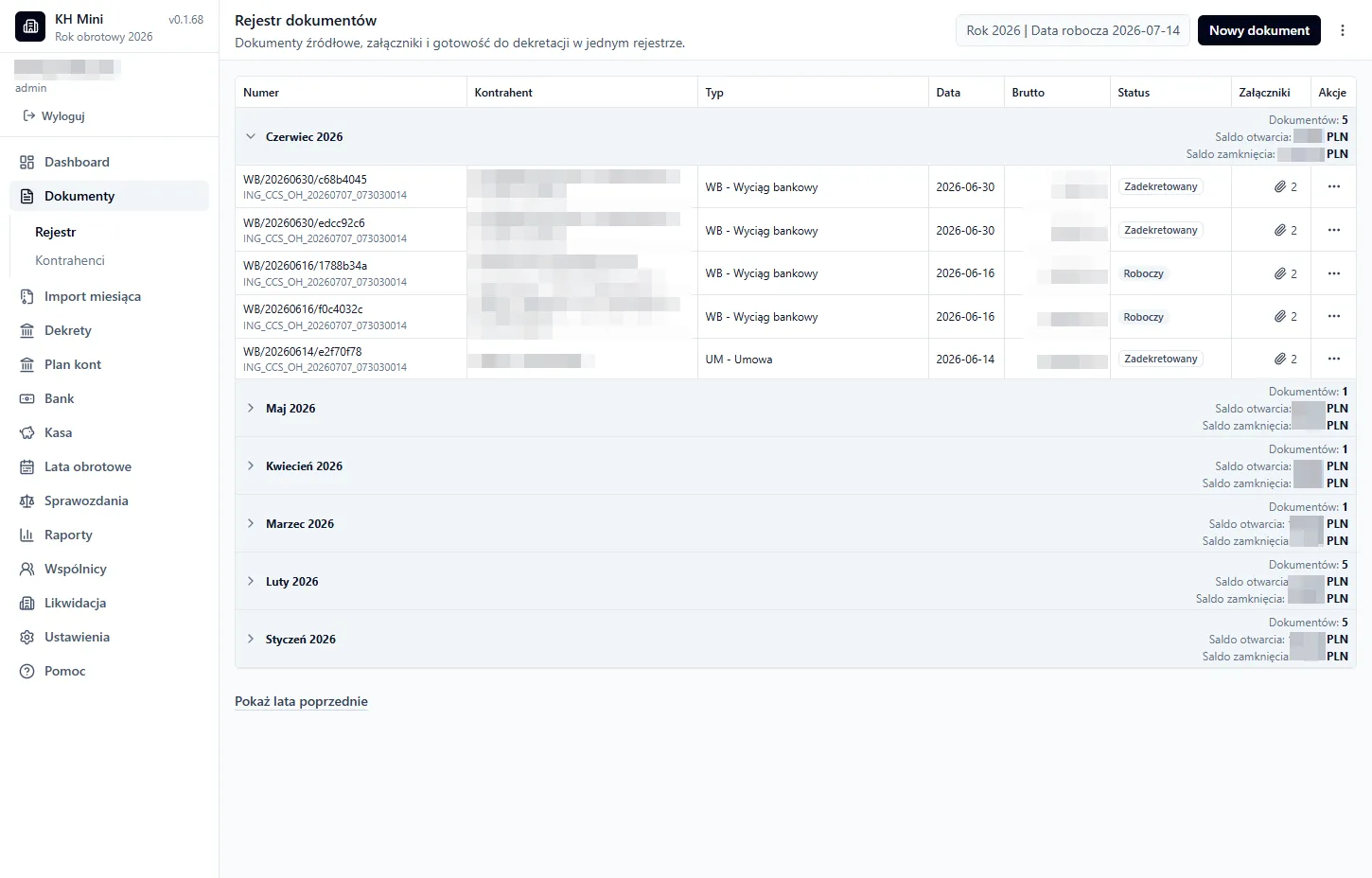Click the Dokumenty file icon in sidebar
Viewport: 1372px width, 878px height.
point(26,196)
